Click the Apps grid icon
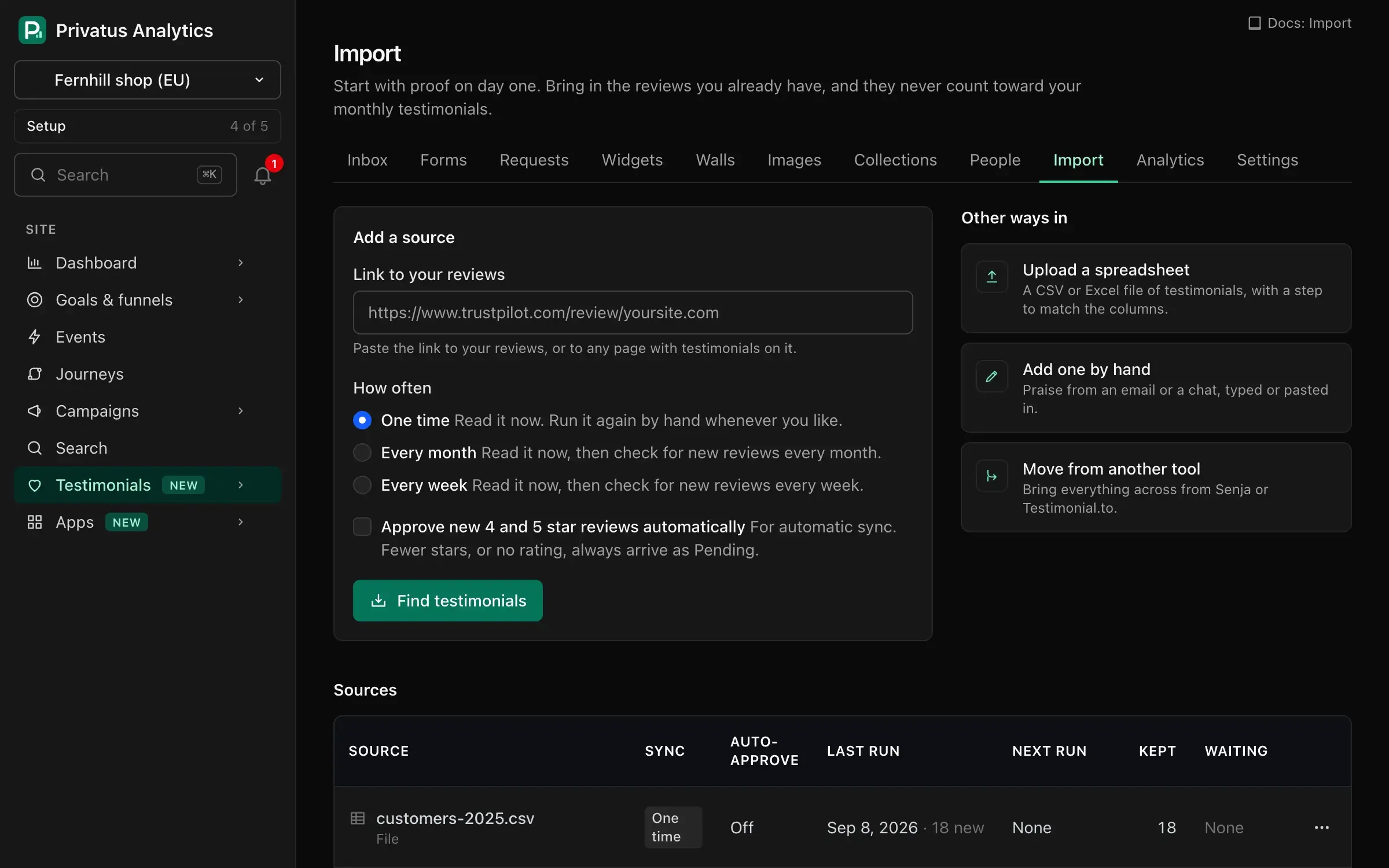 click(x=35, y=522)
